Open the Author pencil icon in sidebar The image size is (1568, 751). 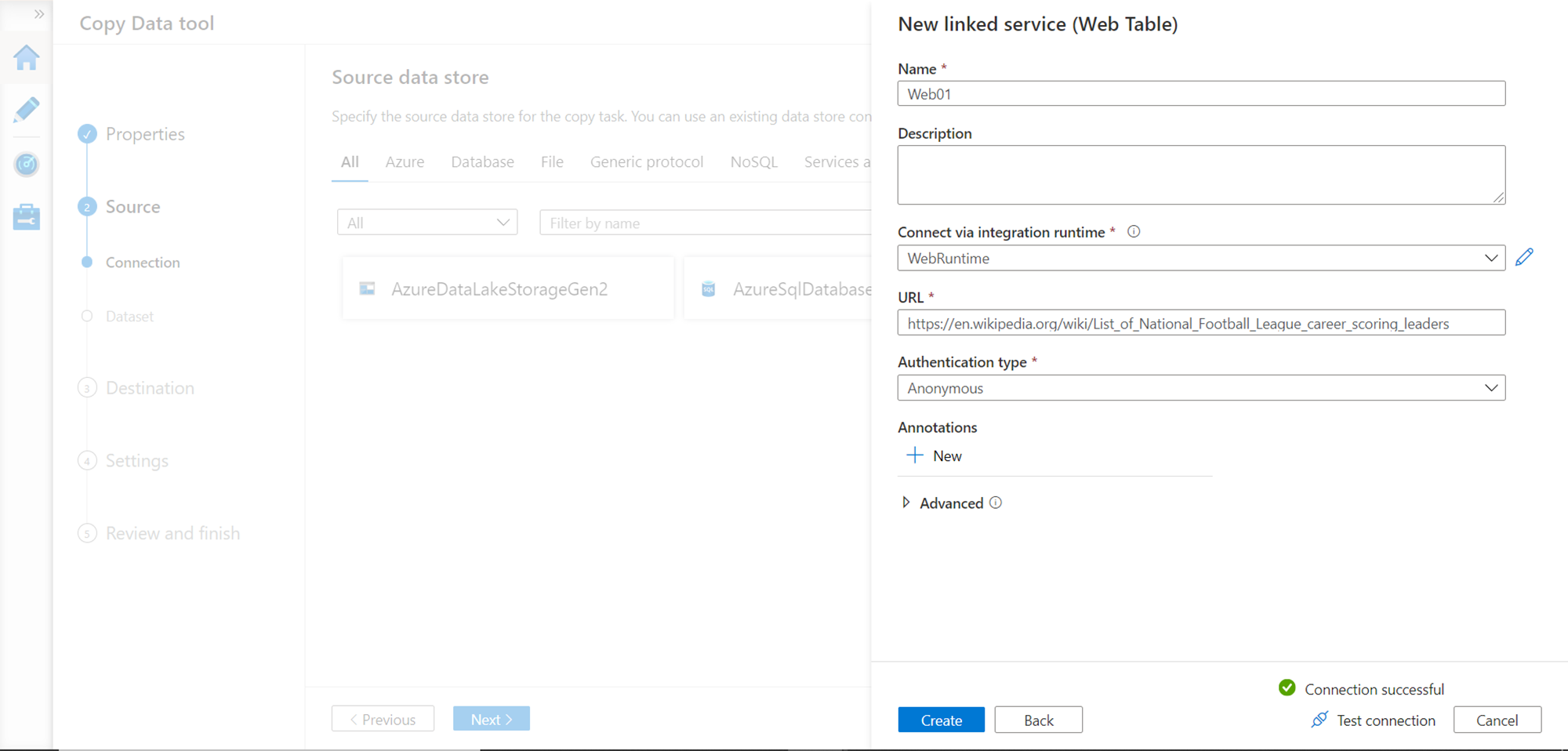pos(27,110)
